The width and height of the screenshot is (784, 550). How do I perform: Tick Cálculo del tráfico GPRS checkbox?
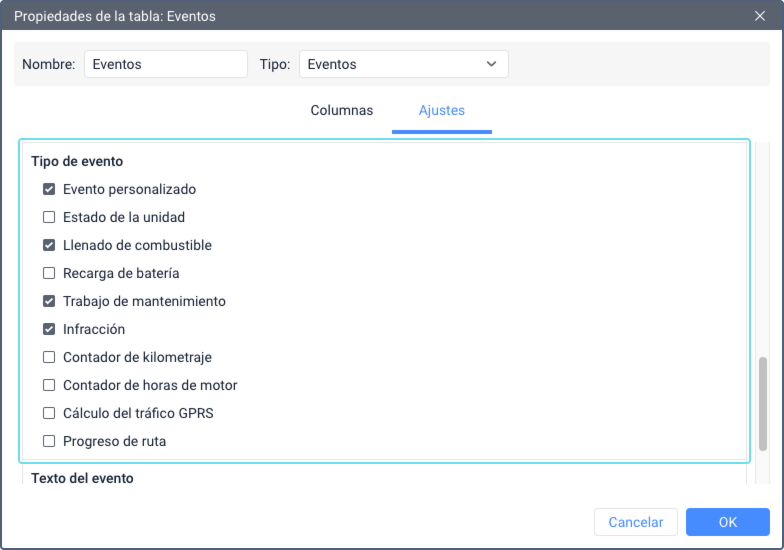(49, 413)
